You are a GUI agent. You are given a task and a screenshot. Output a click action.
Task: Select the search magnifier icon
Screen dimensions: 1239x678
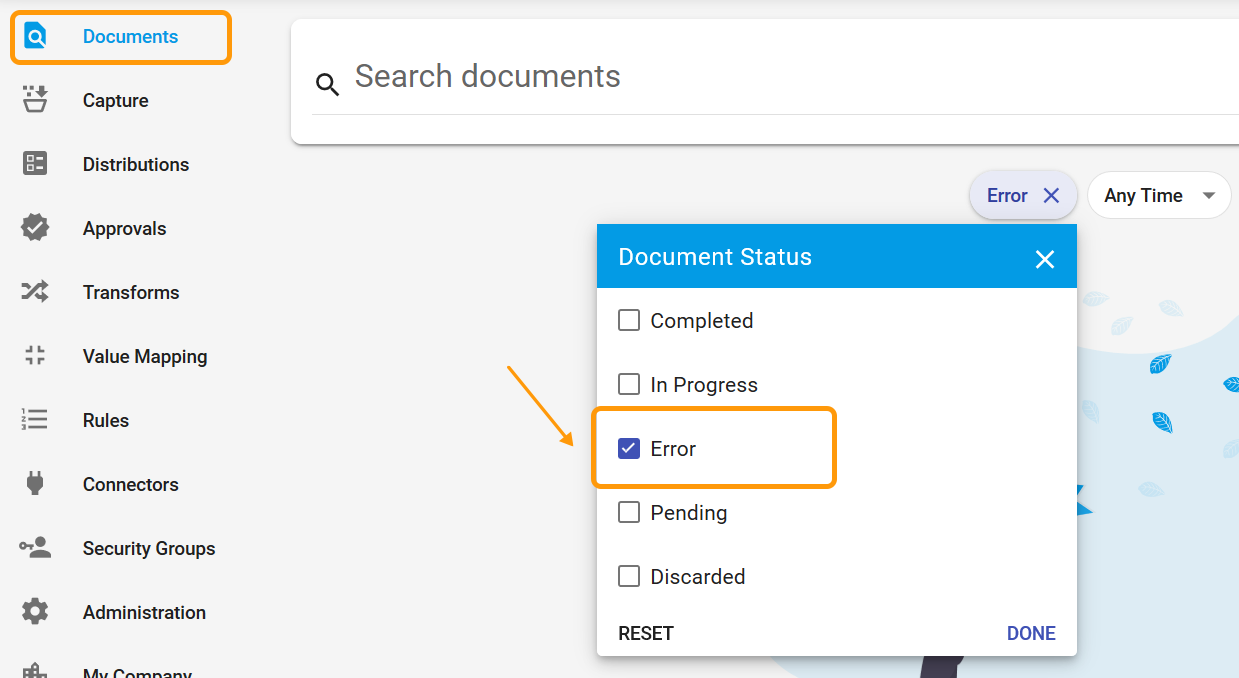327,84
